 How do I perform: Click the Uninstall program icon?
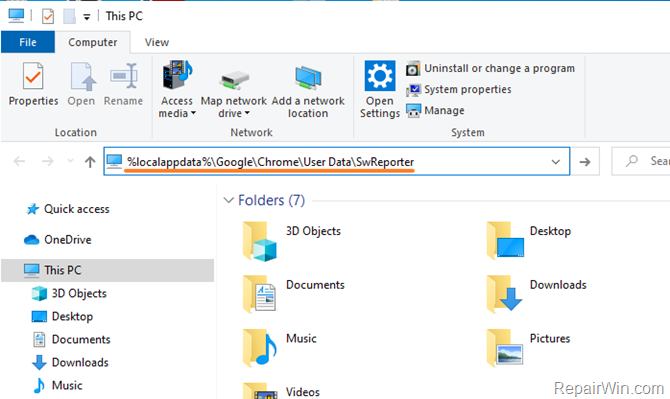click(x=413, y=69)
